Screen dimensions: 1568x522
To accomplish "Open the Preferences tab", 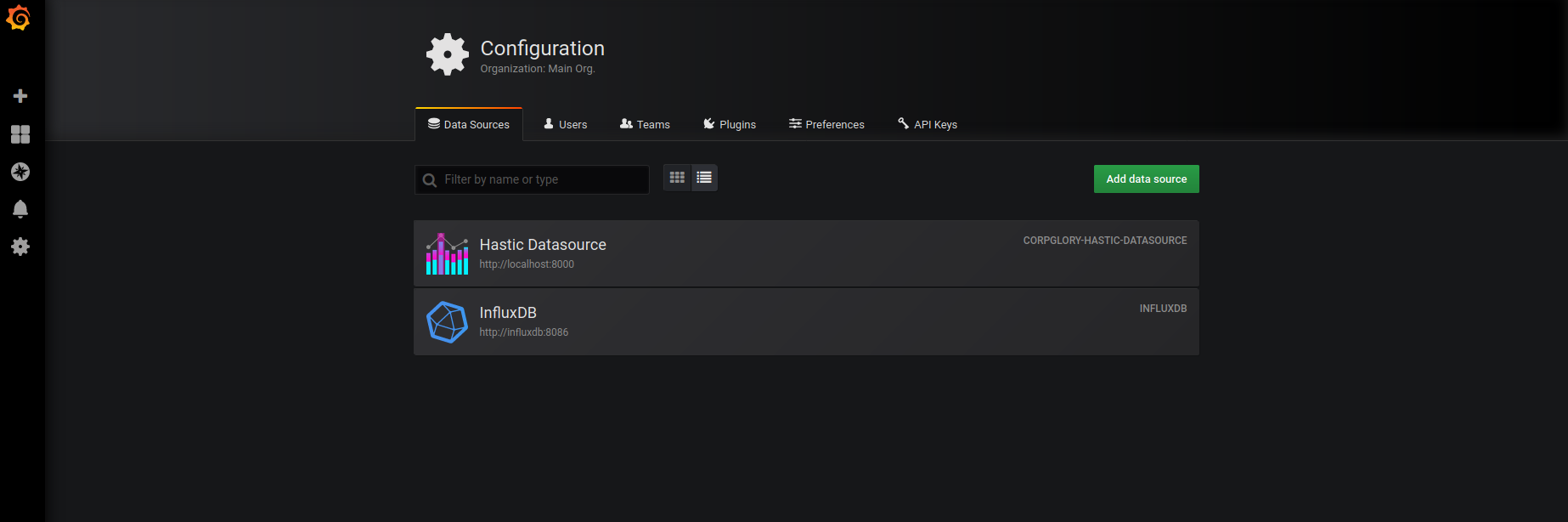I will point(826,124).
